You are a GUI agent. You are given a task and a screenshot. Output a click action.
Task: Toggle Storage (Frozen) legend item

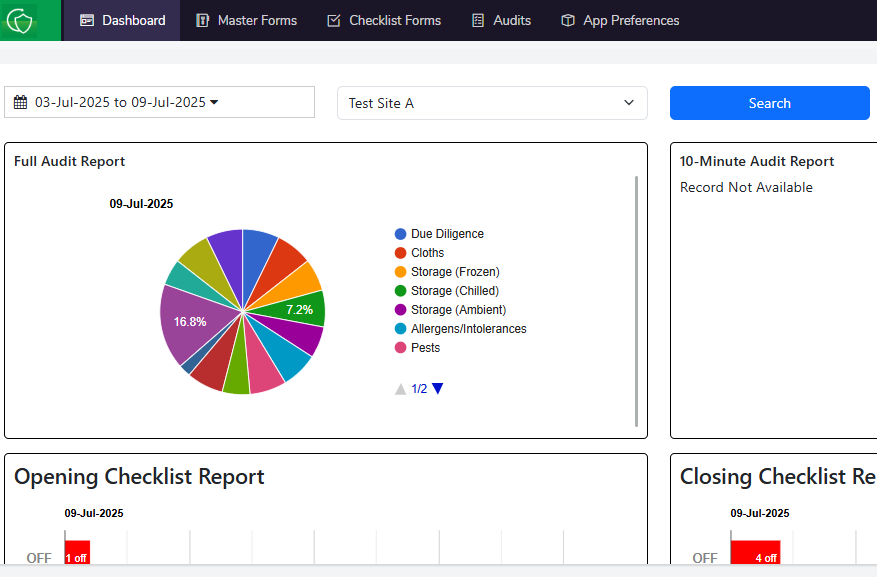coord(455,272)
